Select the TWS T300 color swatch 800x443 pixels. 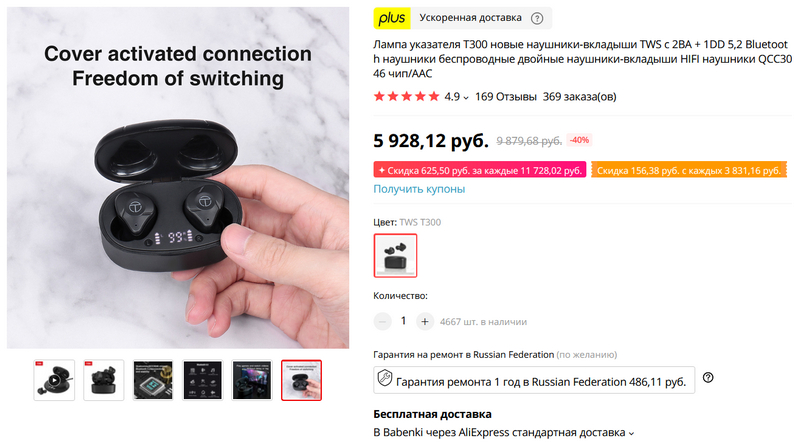point(395,256)
